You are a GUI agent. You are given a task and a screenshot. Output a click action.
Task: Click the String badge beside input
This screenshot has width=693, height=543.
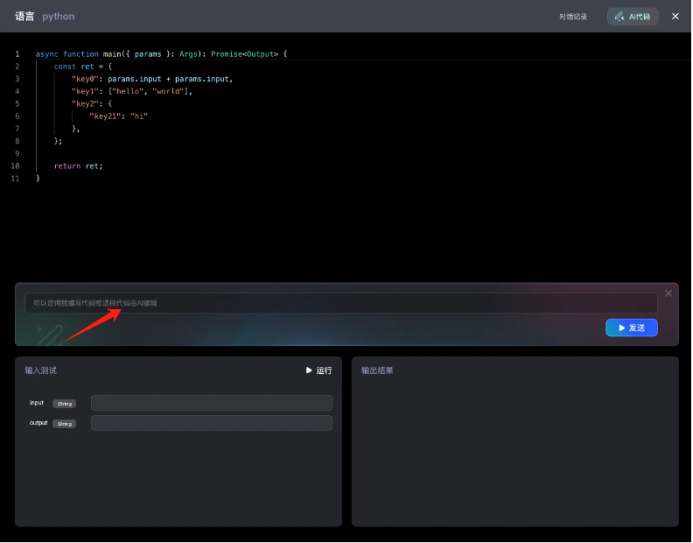click(65, 404)
